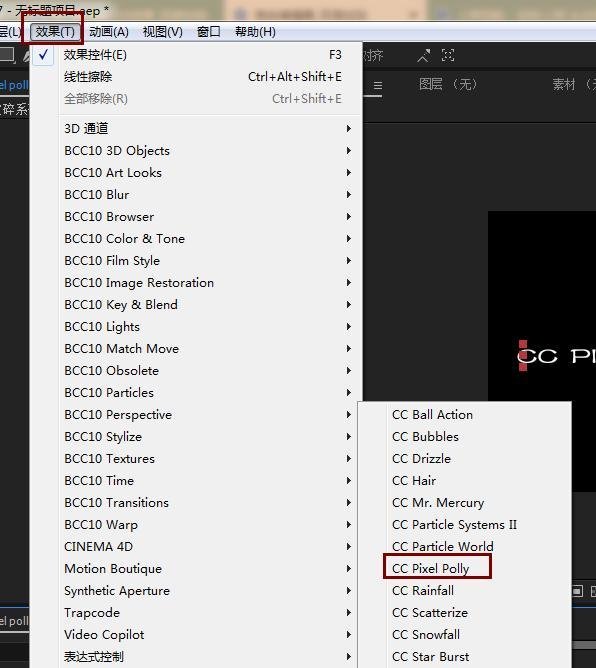This screenshot has width=596, height=668.
Task: Apply the CC Drizzle effect
Action: (464, 459)
